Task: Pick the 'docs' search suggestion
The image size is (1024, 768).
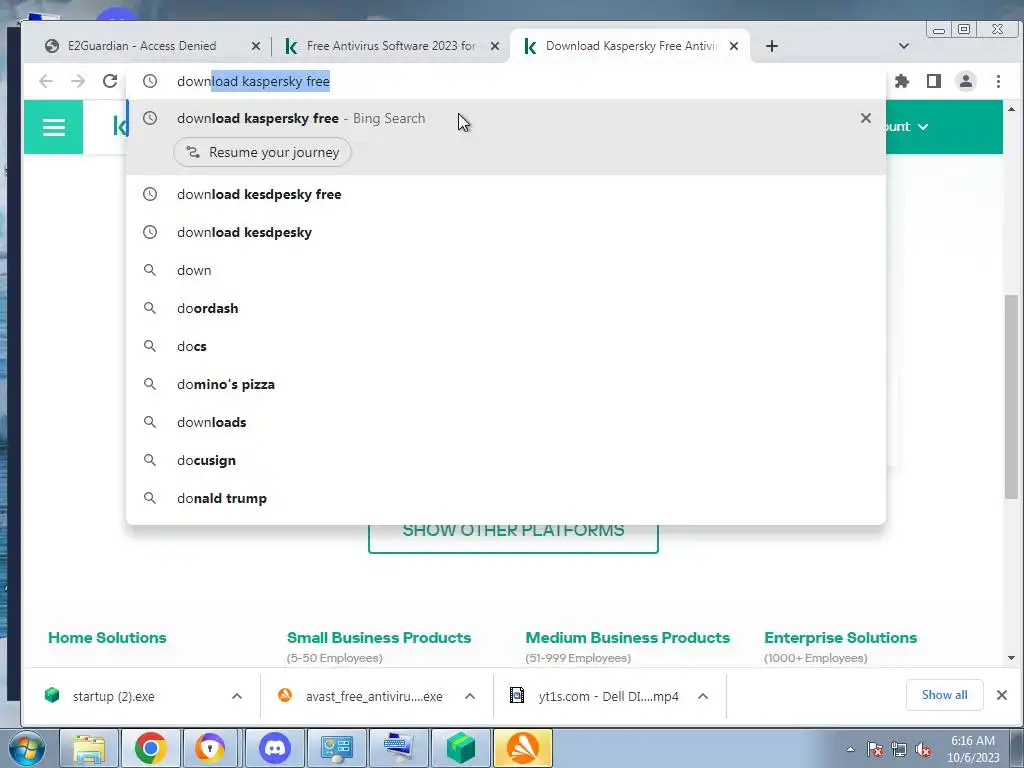Action: (x=506, y=346)
